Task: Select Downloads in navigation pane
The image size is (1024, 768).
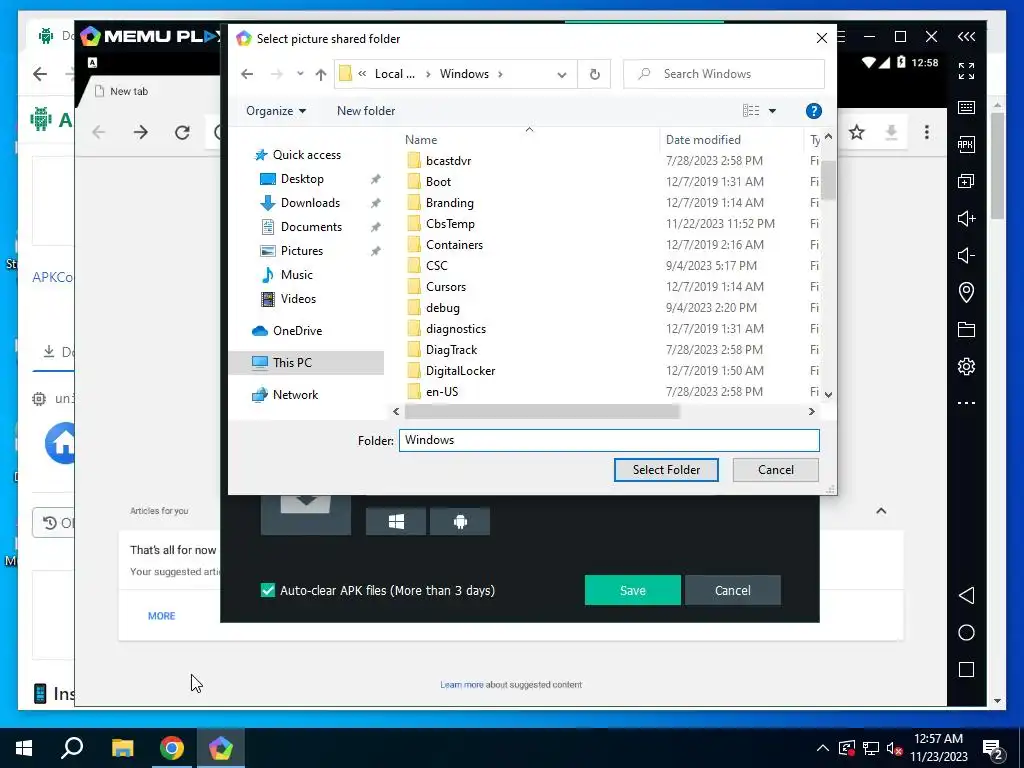Action: click(x=310, y=203)
